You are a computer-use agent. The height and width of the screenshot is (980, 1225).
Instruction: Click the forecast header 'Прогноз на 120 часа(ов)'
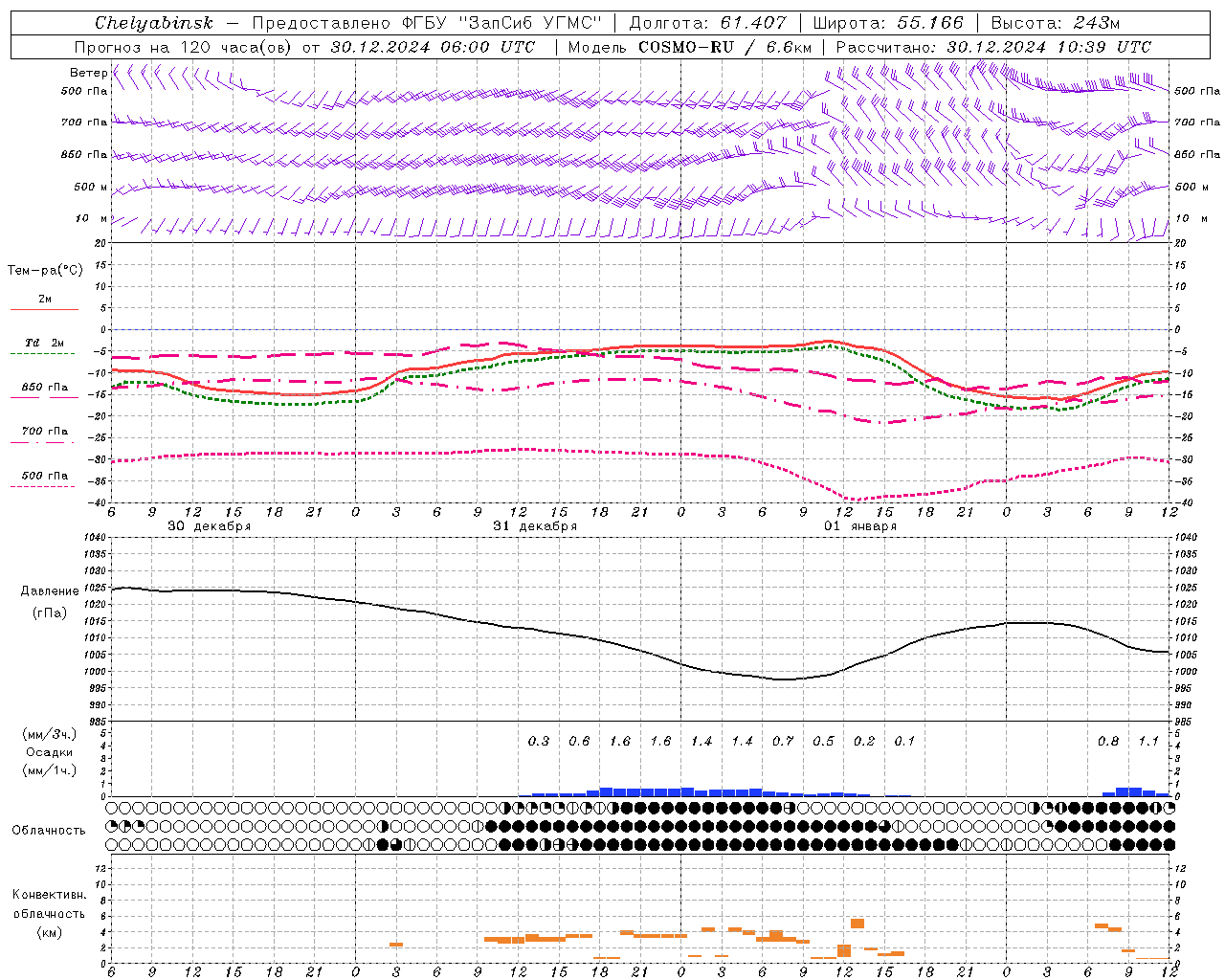click(184, 47)
